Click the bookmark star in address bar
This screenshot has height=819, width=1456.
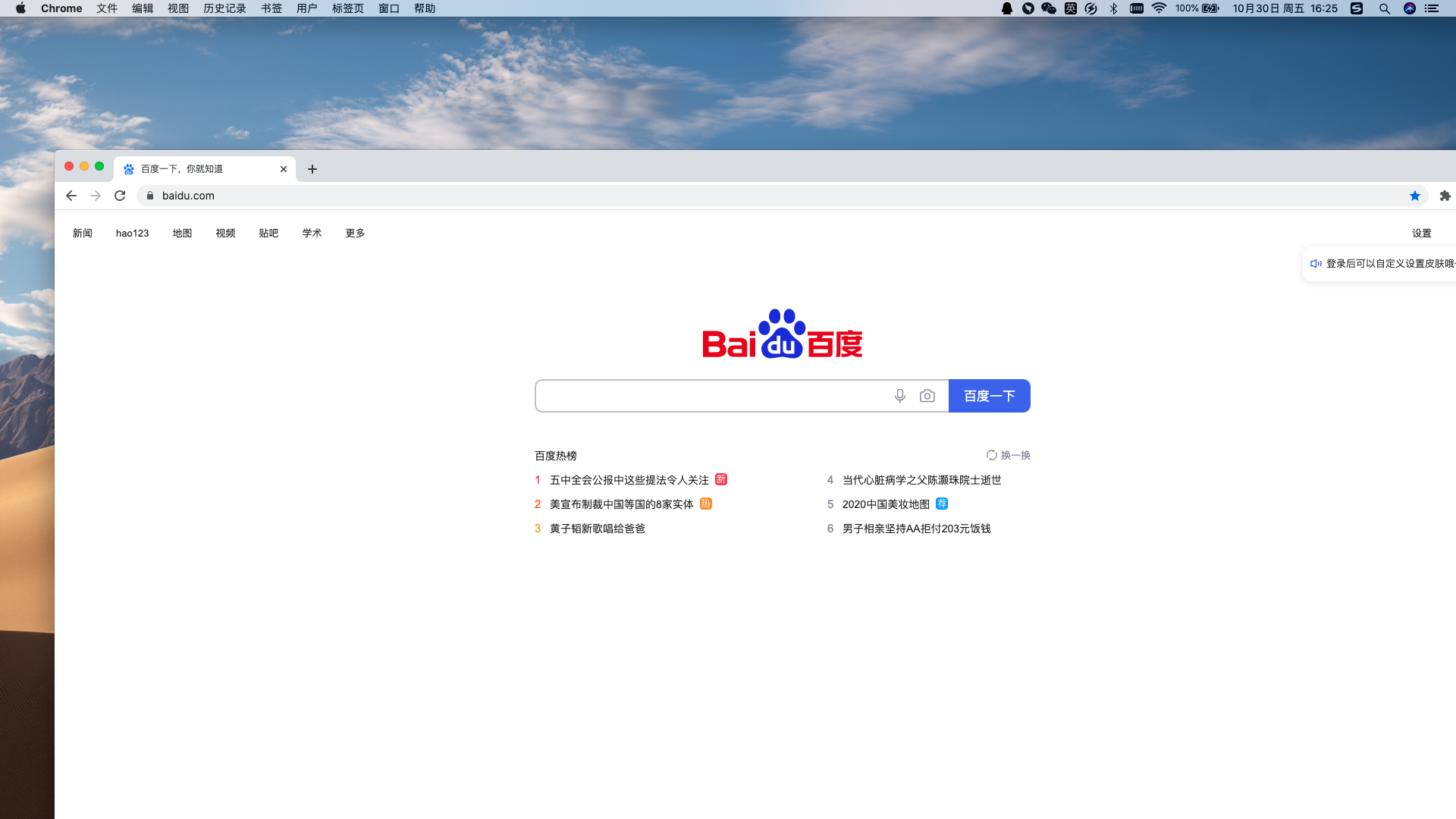[1415, 196]
